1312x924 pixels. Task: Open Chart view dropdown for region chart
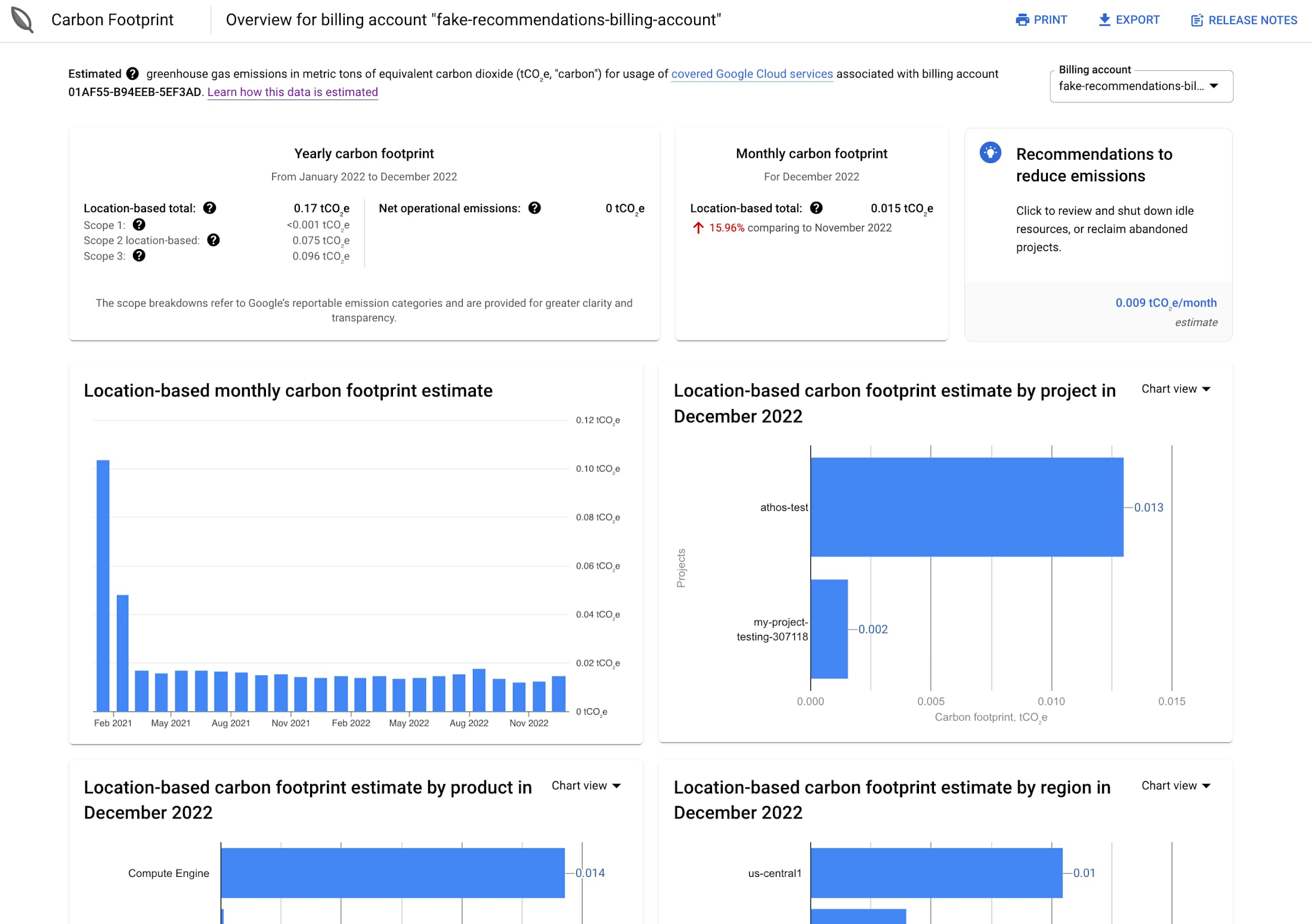click(x=1175, y=785)
